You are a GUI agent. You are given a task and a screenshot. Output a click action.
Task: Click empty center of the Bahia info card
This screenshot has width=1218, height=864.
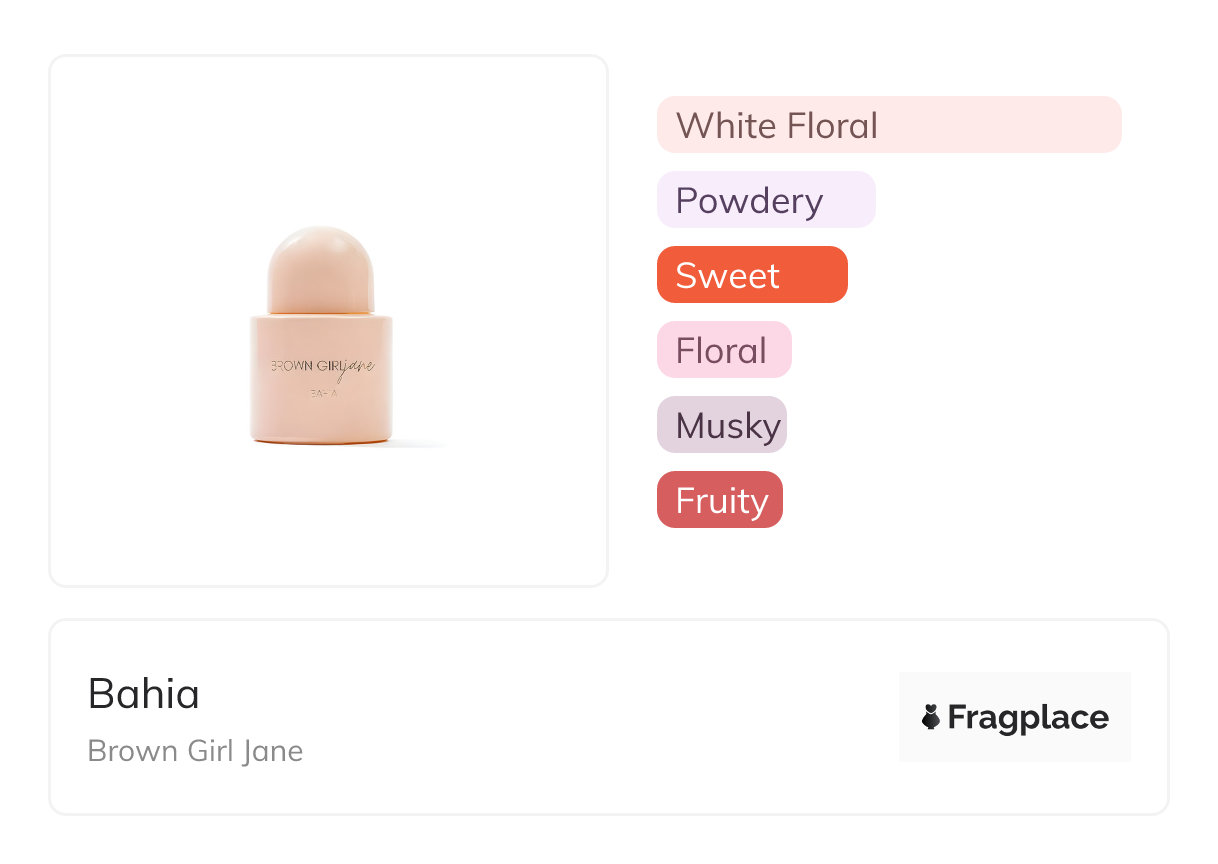(600, 717)
